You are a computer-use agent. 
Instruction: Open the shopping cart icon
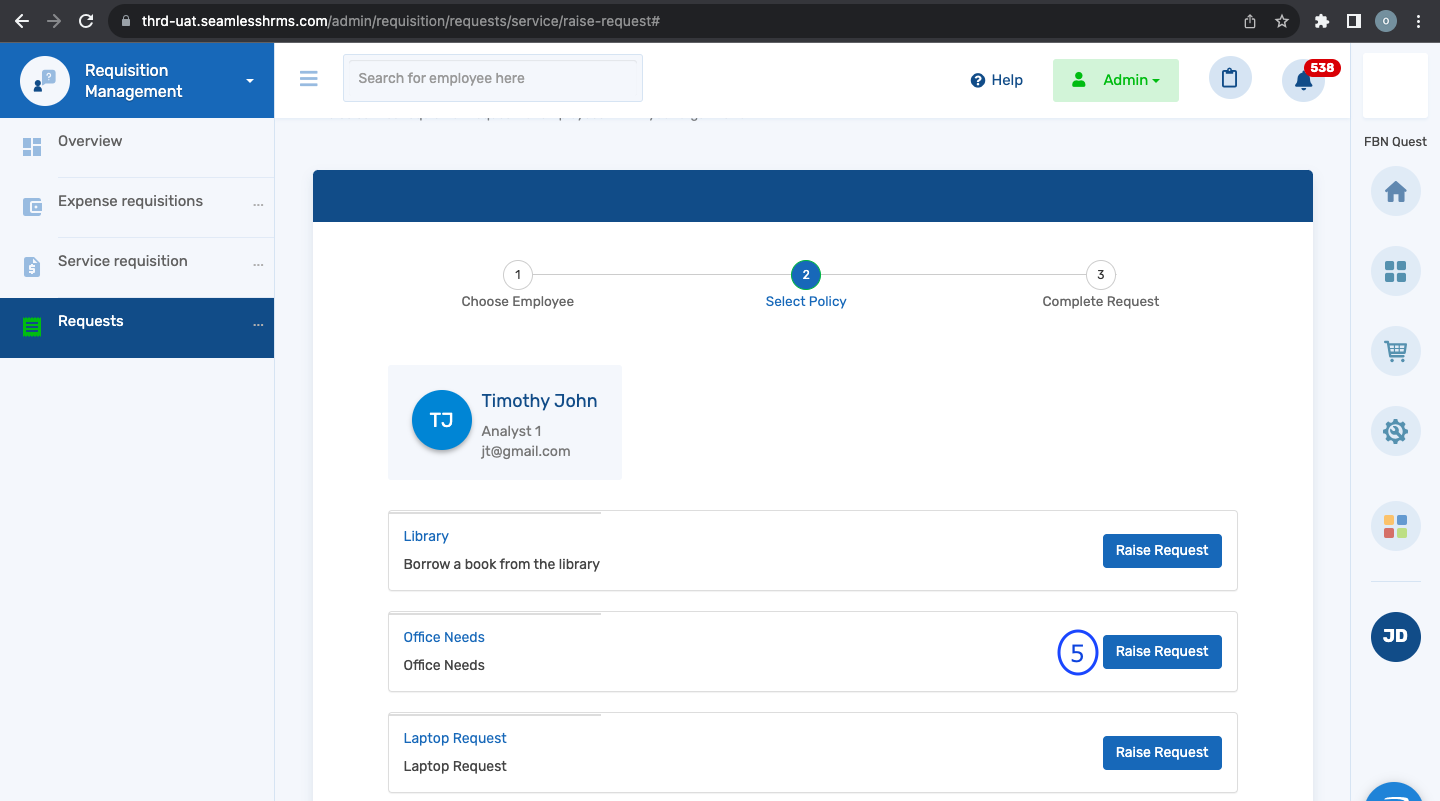[1395, 351]
